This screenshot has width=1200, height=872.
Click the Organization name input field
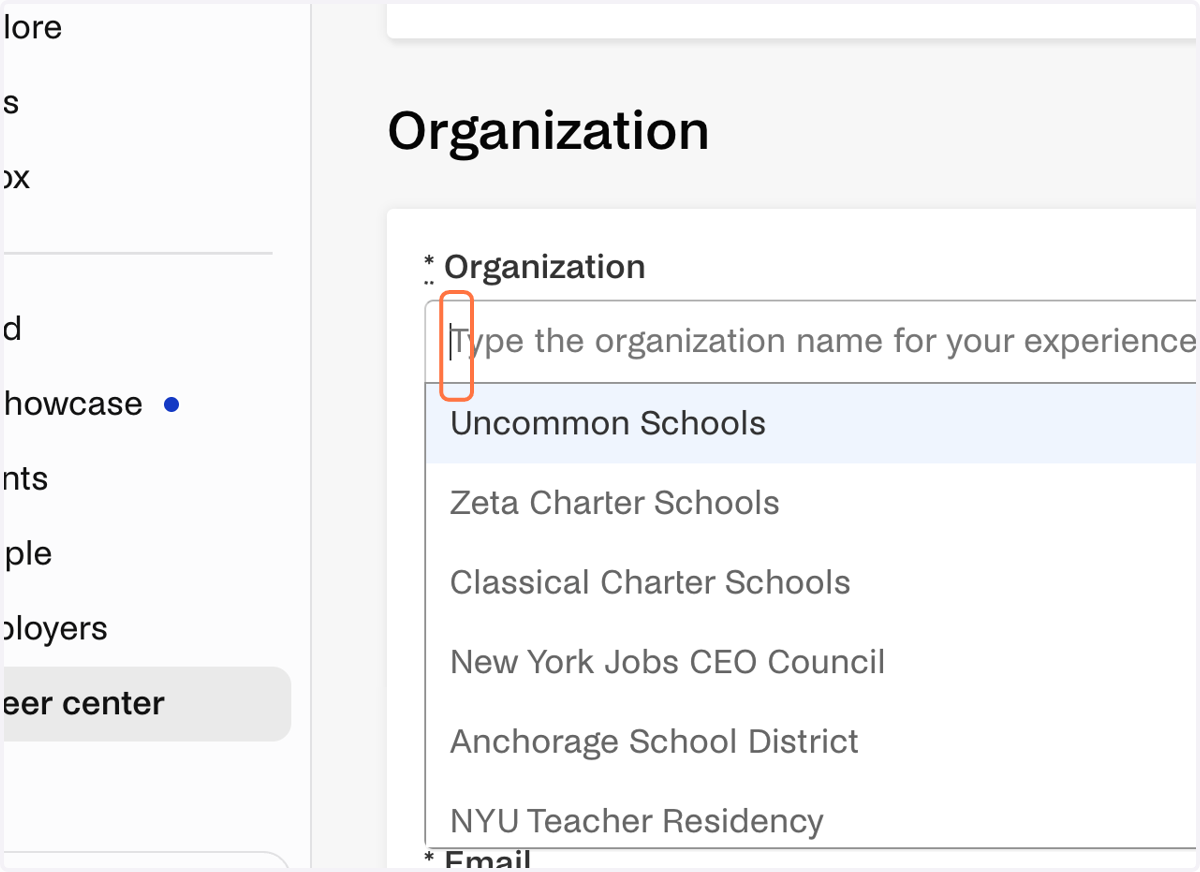[812, 342]
